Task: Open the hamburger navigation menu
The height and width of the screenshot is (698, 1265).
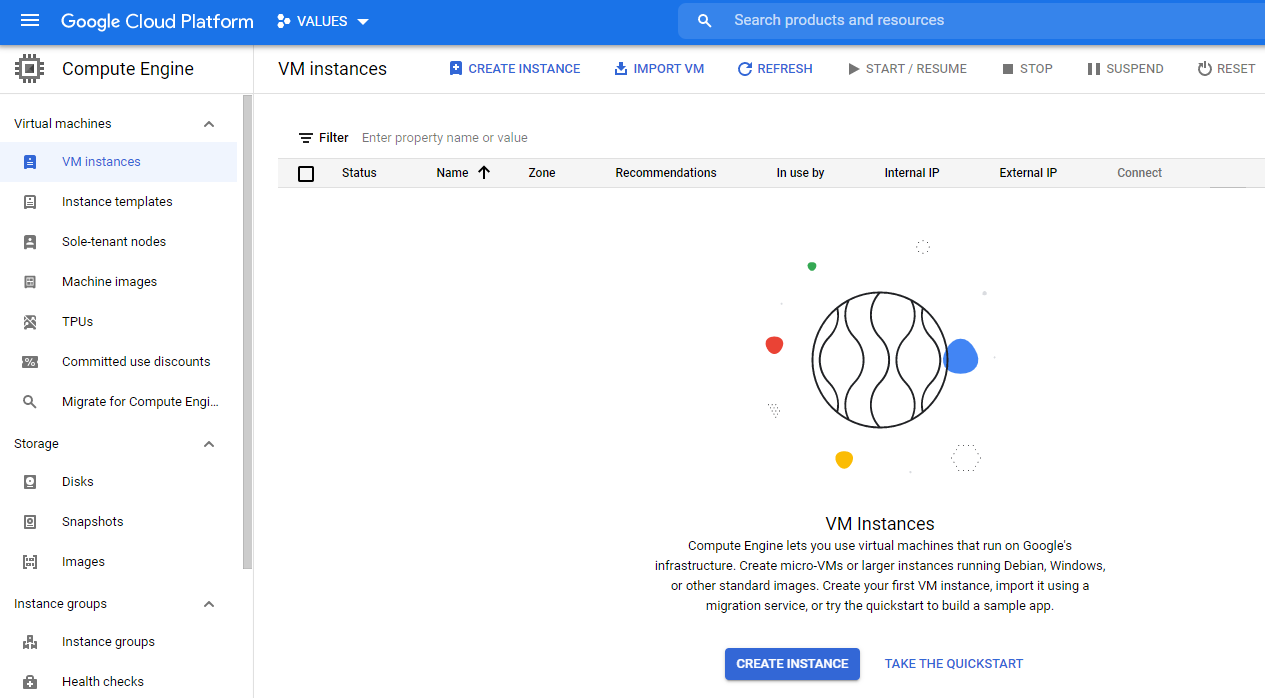Action: click(x=30, y=21)
